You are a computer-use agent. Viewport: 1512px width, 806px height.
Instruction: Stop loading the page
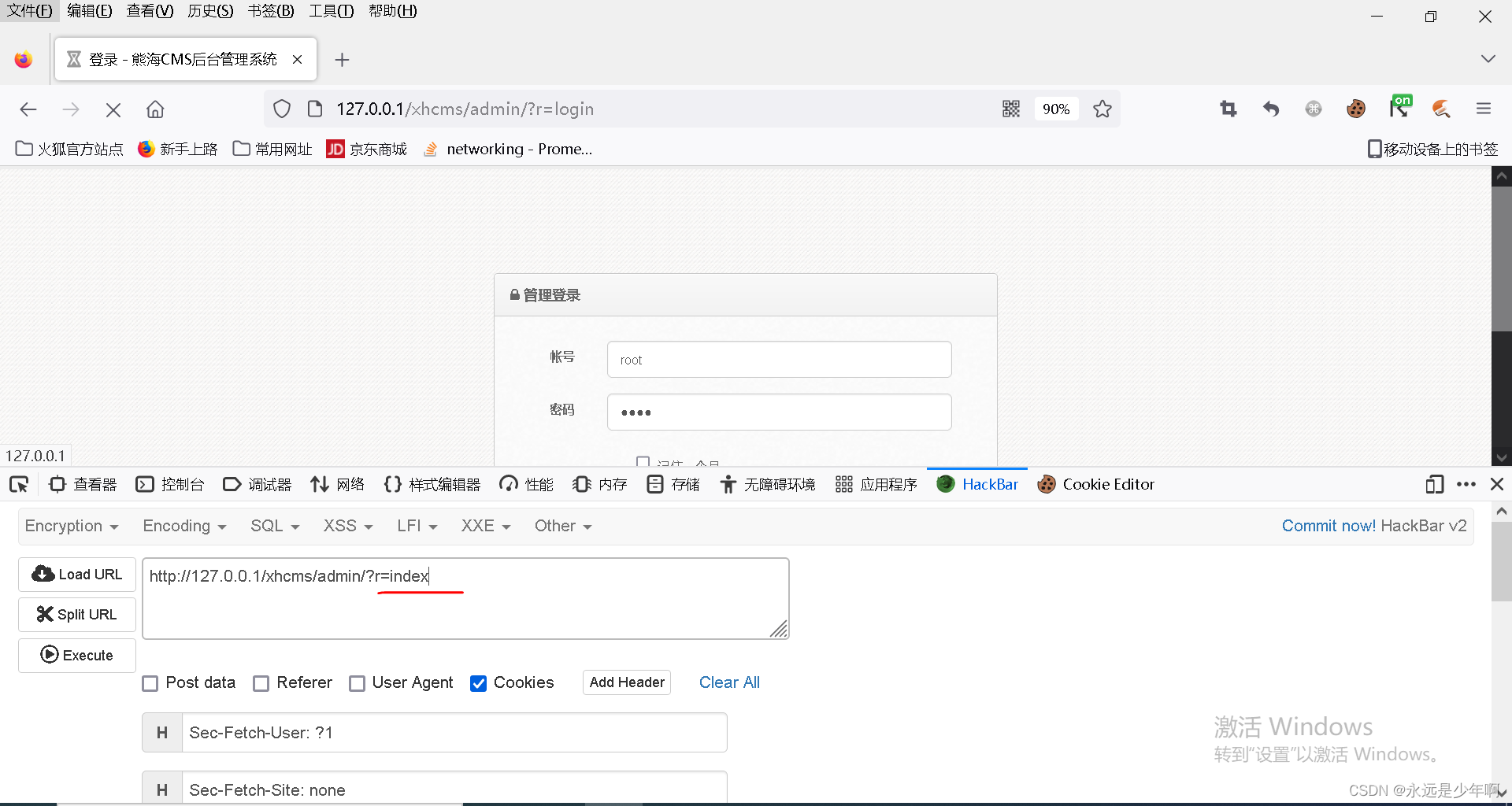click(113, 109)
